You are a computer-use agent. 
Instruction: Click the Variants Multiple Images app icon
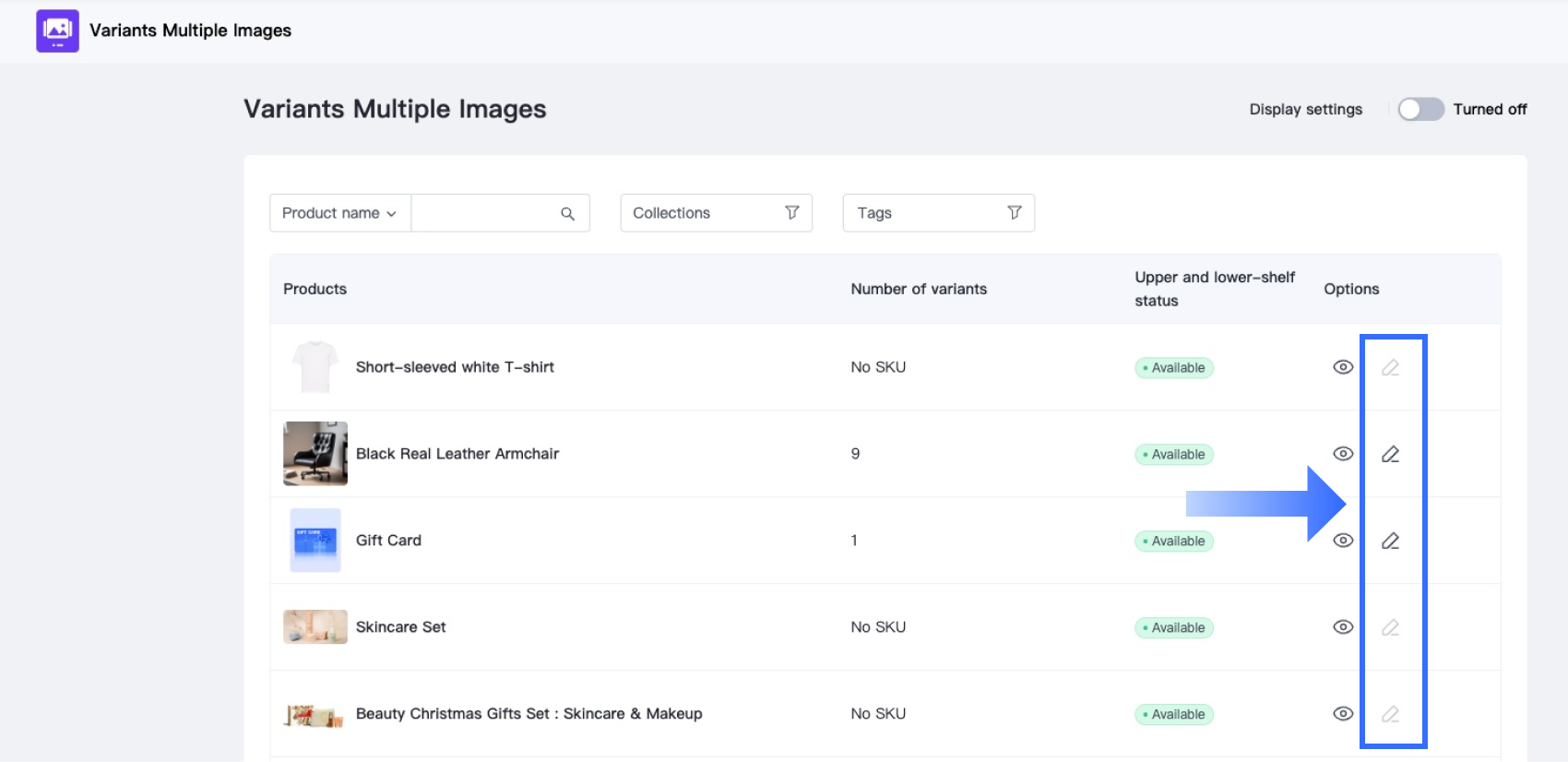(x=57, y=31)
